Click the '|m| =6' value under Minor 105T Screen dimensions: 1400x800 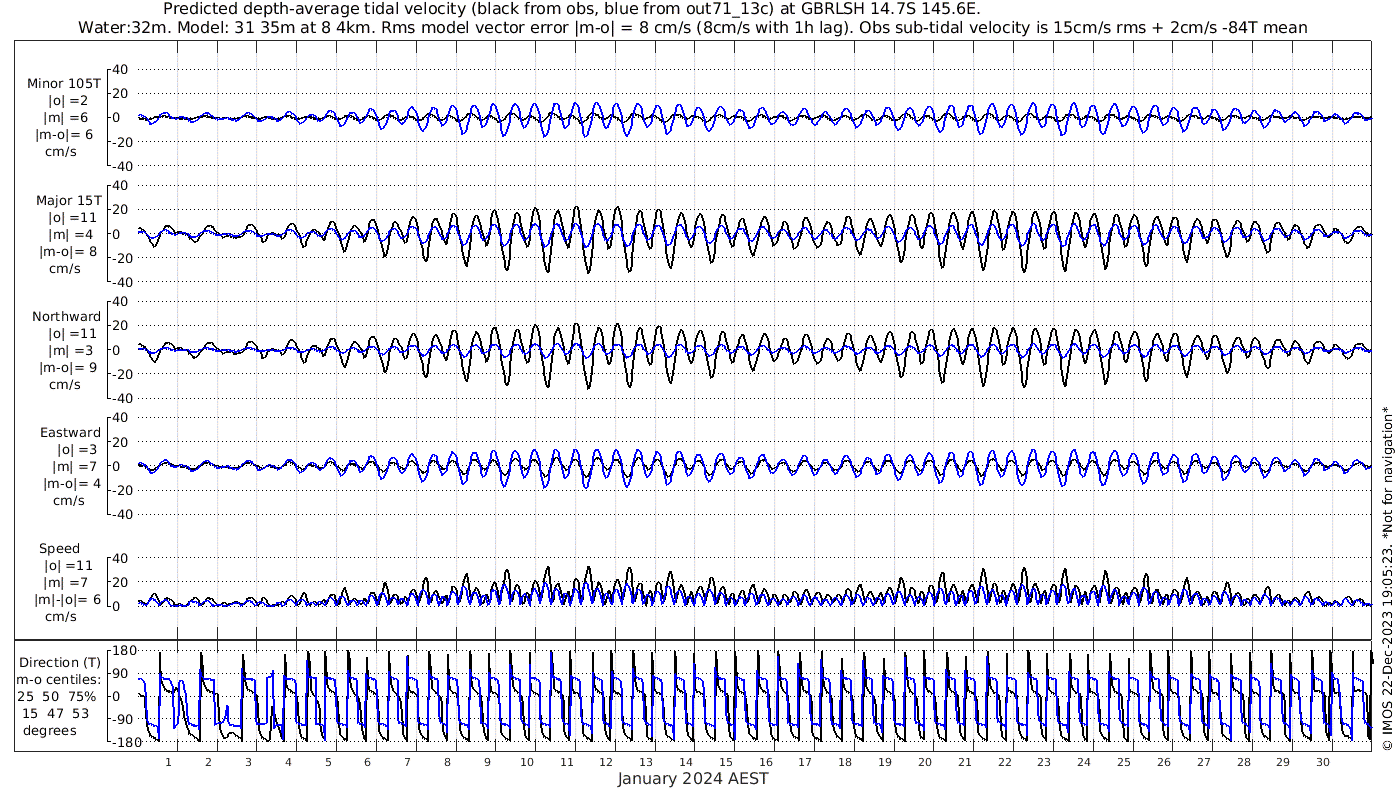pos(67,118)
